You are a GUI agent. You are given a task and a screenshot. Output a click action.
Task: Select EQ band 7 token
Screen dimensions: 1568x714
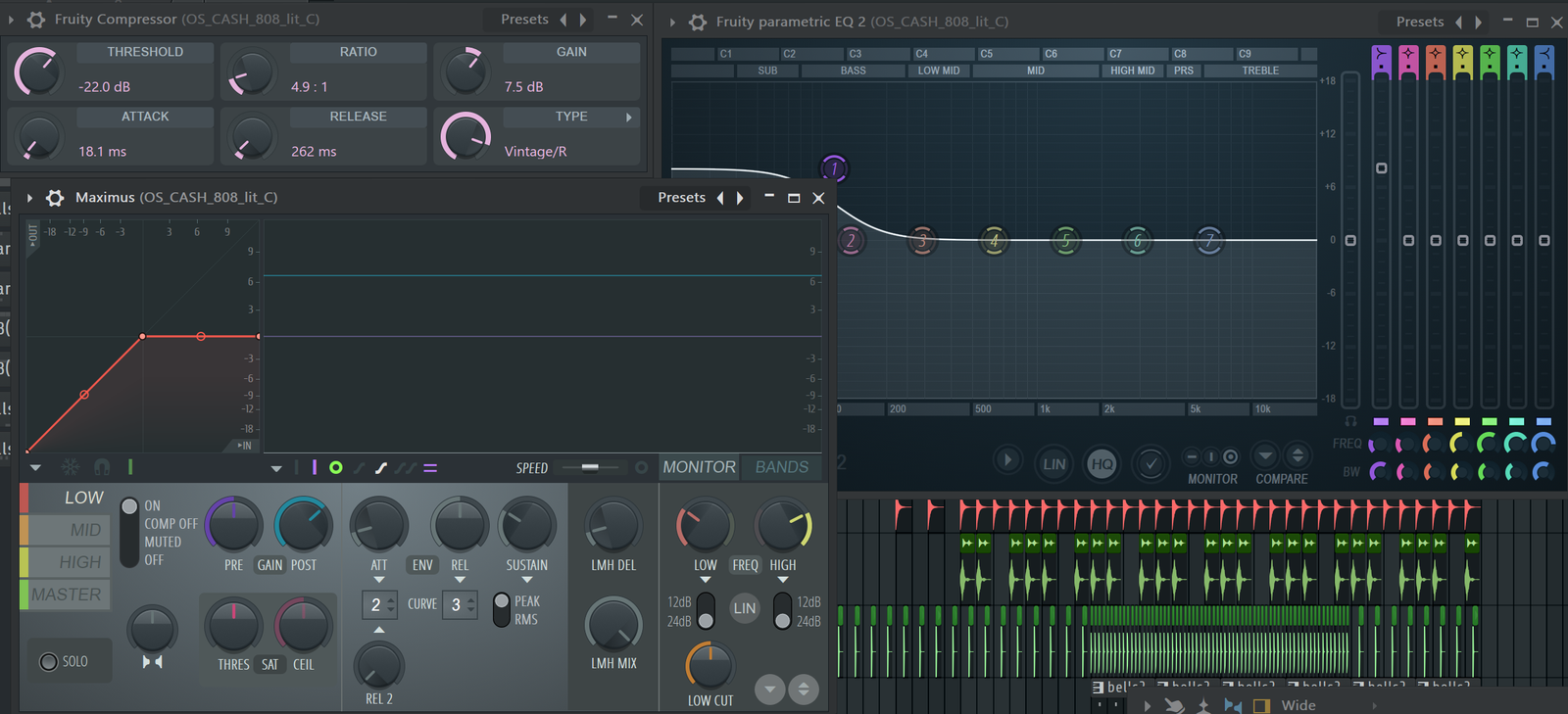1209,241
